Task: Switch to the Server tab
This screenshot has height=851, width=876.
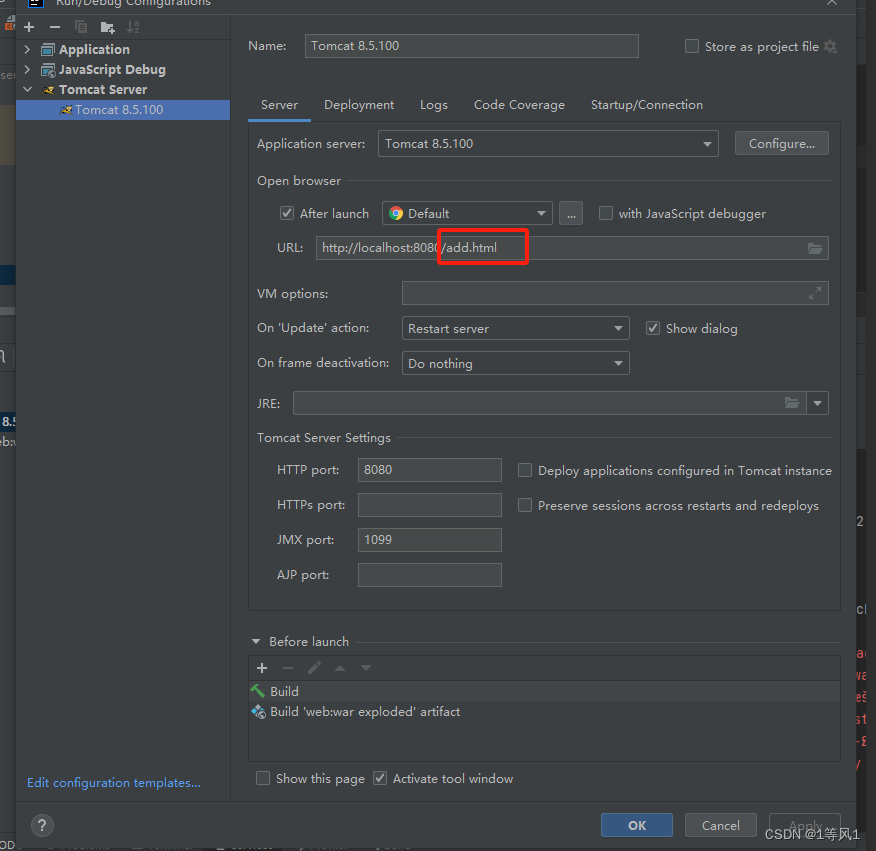Action: (x=279, y=105)
